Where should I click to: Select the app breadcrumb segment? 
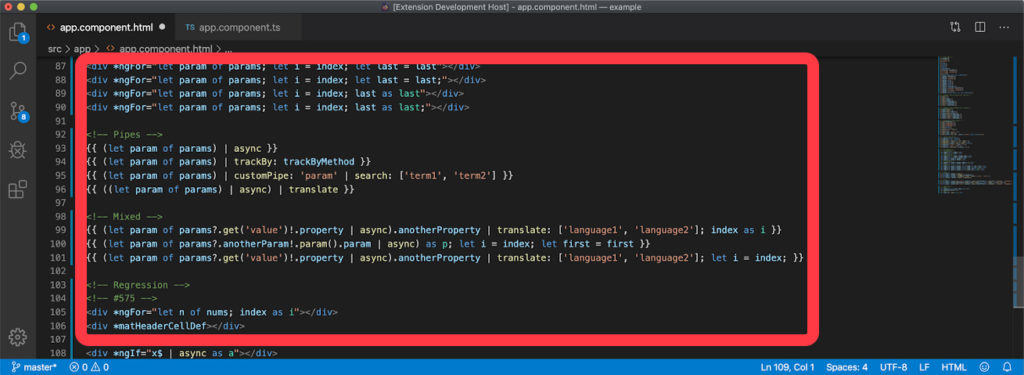pyautogui.click(x=82, y=49)
